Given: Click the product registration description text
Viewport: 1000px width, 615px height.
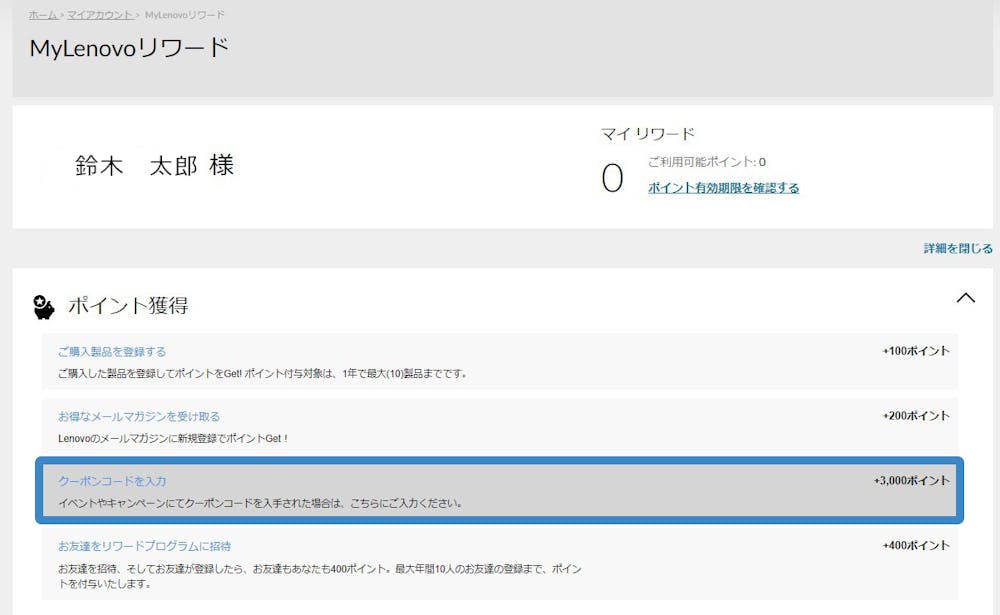Looking at the screenshot, I should click(262, 374).
